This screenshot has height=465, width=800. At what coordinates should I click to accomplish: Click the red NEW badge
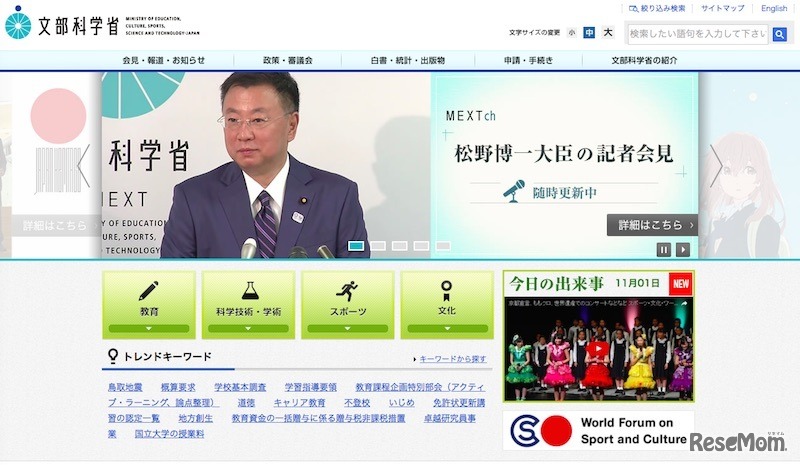[x=681, y=284]
